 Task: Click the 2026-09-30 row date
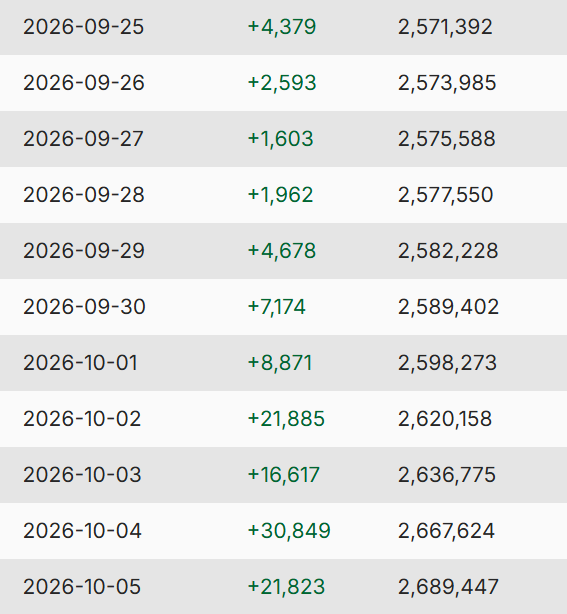[x=84, y=307]
